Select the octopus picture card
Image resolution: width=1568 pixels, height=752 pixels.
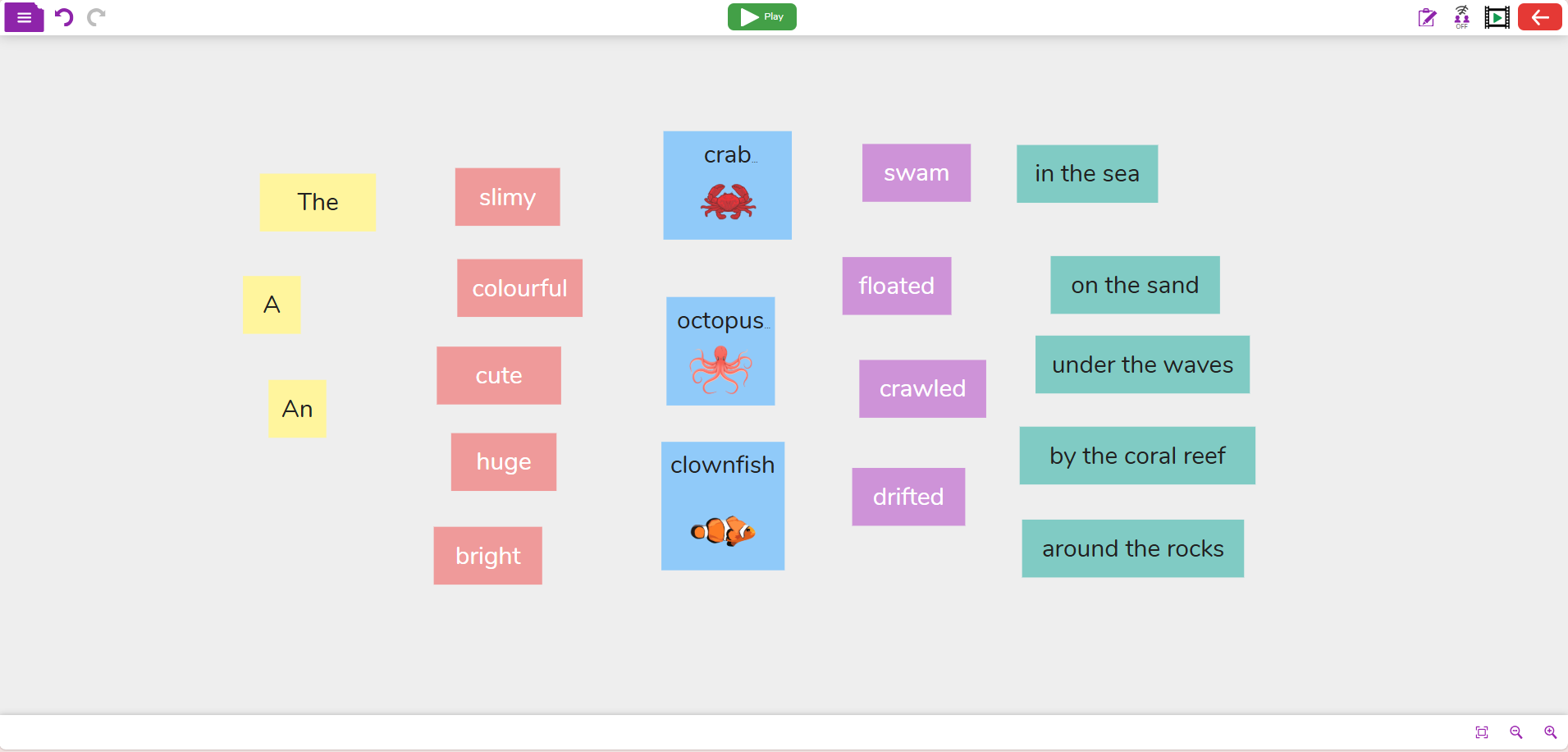[x=720, y=351]
